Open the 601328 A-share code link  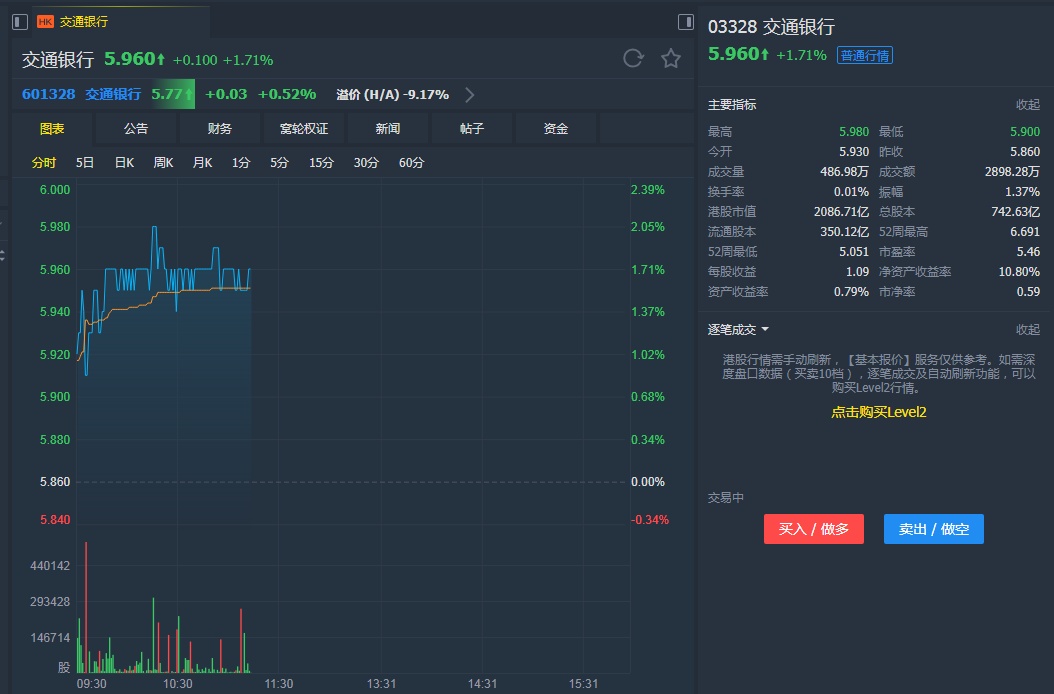[48, 94]
